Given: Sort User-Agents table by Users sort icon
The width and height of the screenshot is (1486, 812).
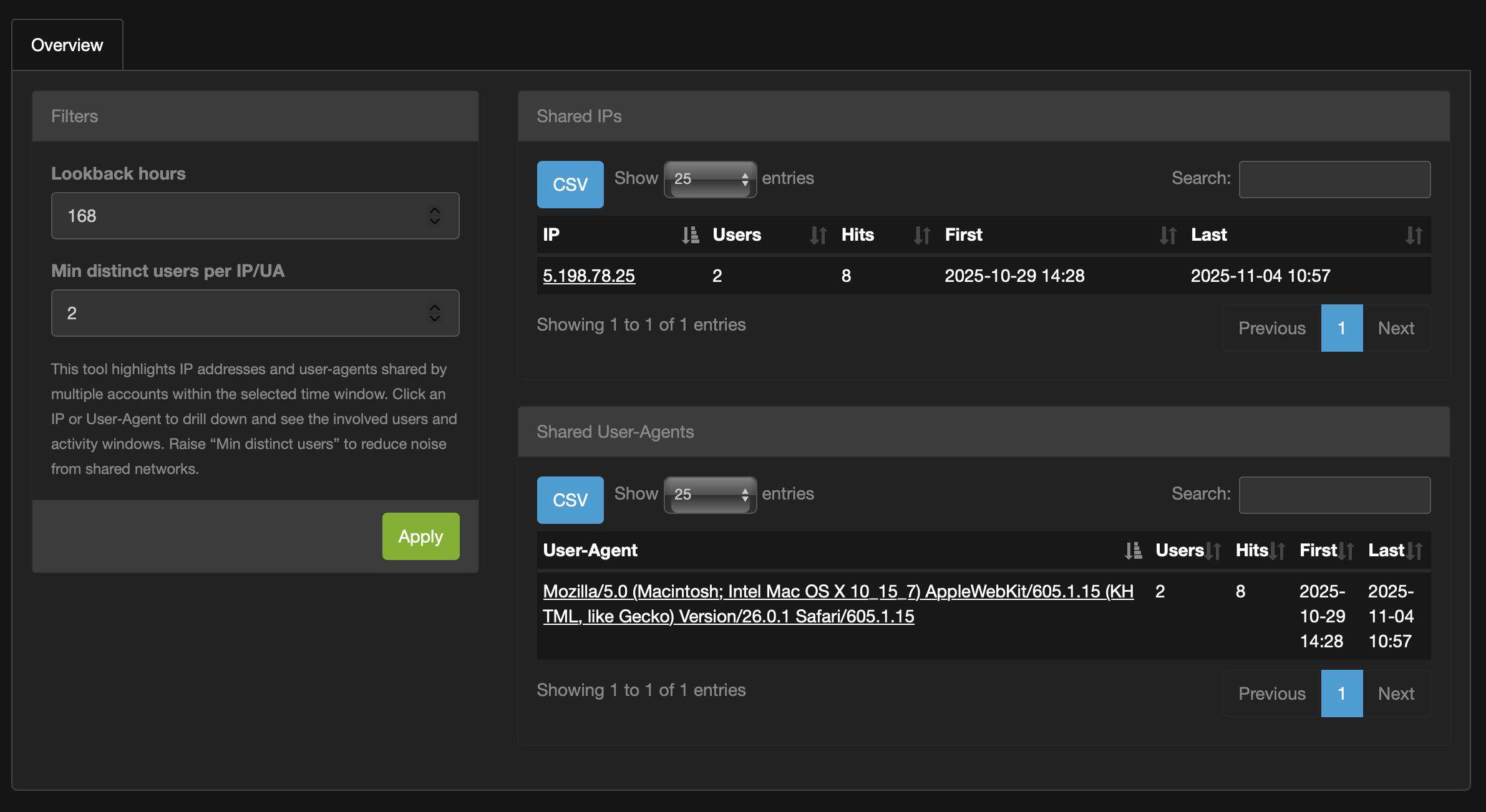Looking at the screenshot, I should [1213, 551].
